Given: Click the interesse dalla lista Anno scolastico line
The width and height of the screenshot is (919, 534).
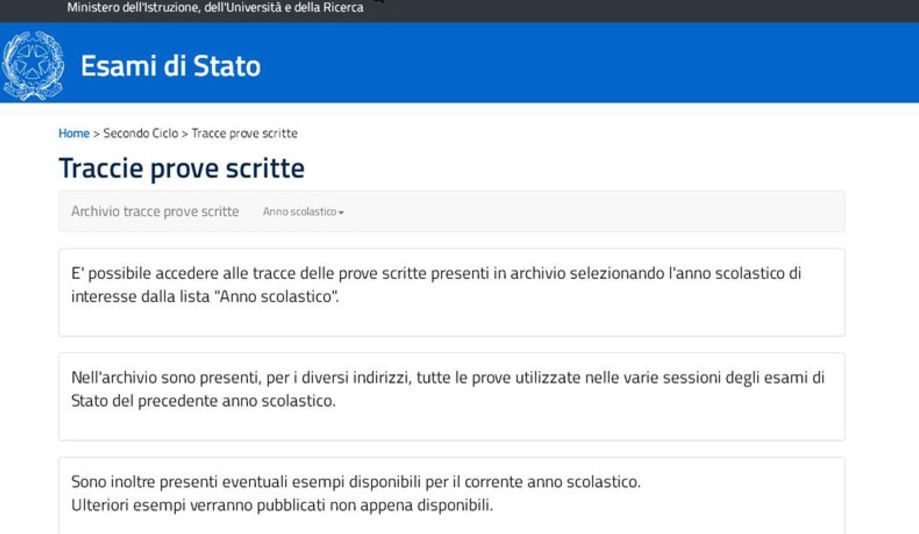Looking at the screenshot, I should click(x=205, y=297).
